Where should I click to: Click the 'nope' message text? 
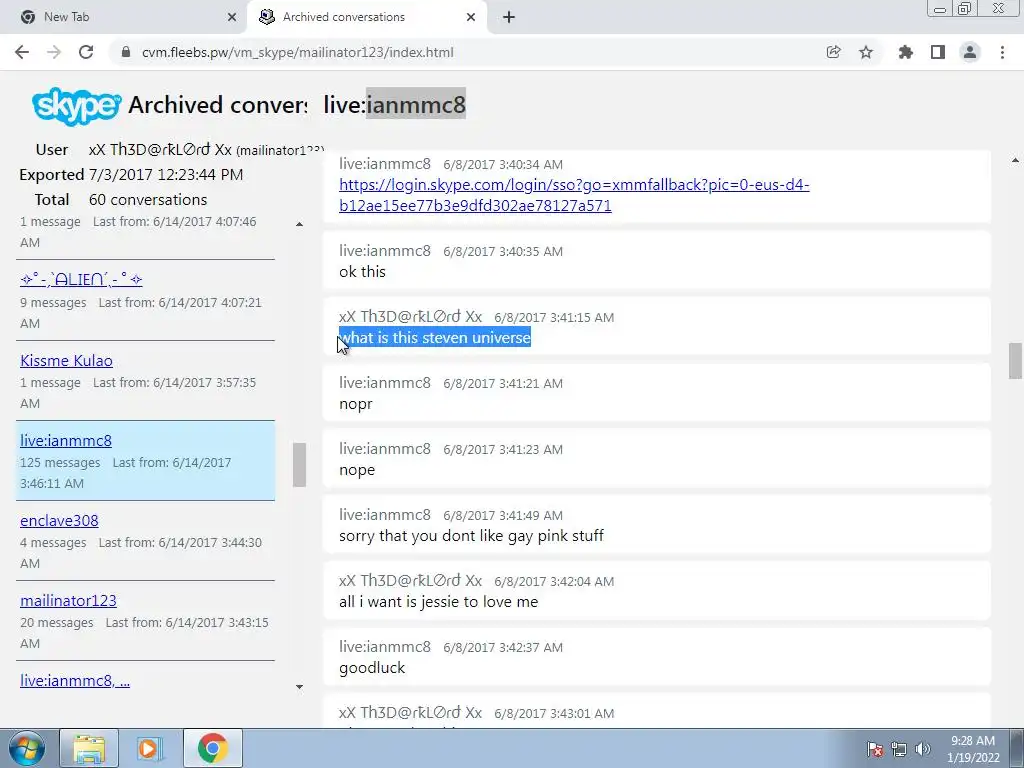coord(357,470)
